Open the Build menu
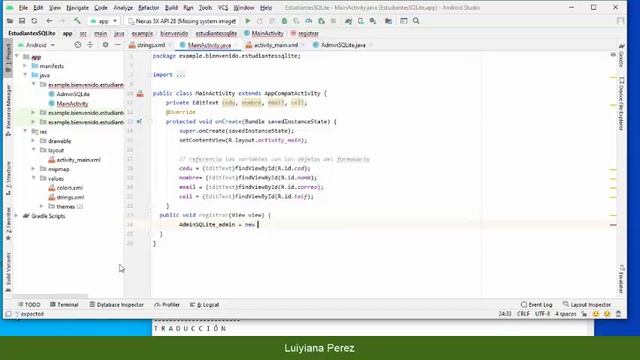This screenshot has width=640, height=360. coord(171,8)
